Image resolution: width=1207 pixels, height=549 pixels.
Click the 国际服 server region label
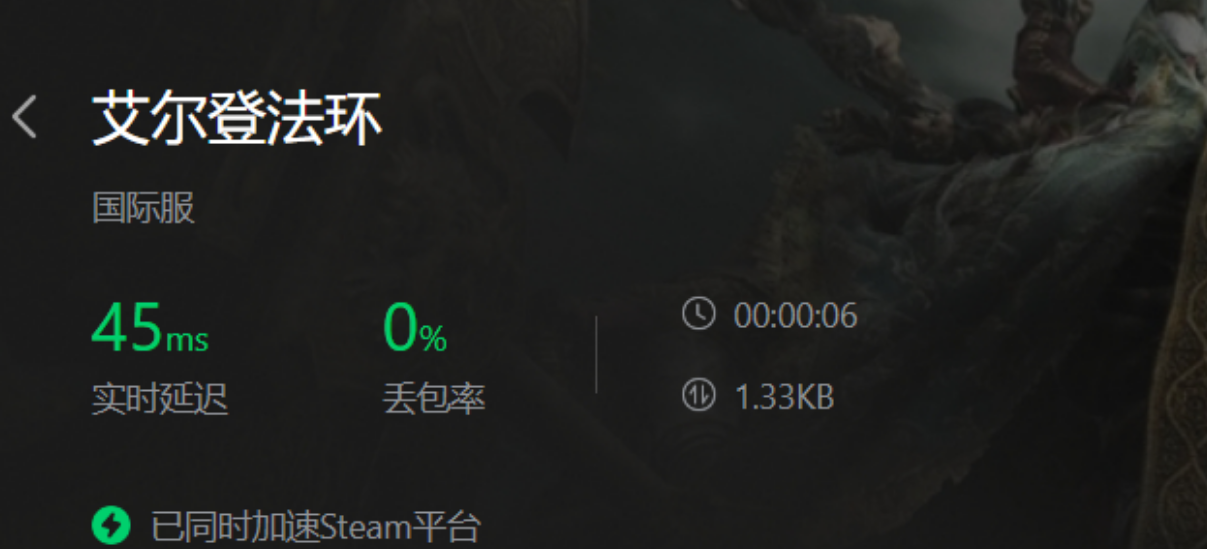coord(143,208)
